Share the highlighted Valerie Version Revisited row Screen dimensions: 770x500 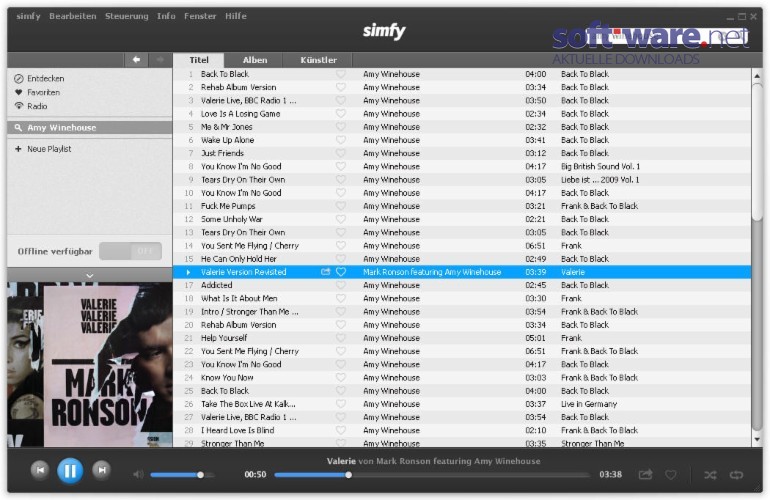click(325, 272)
